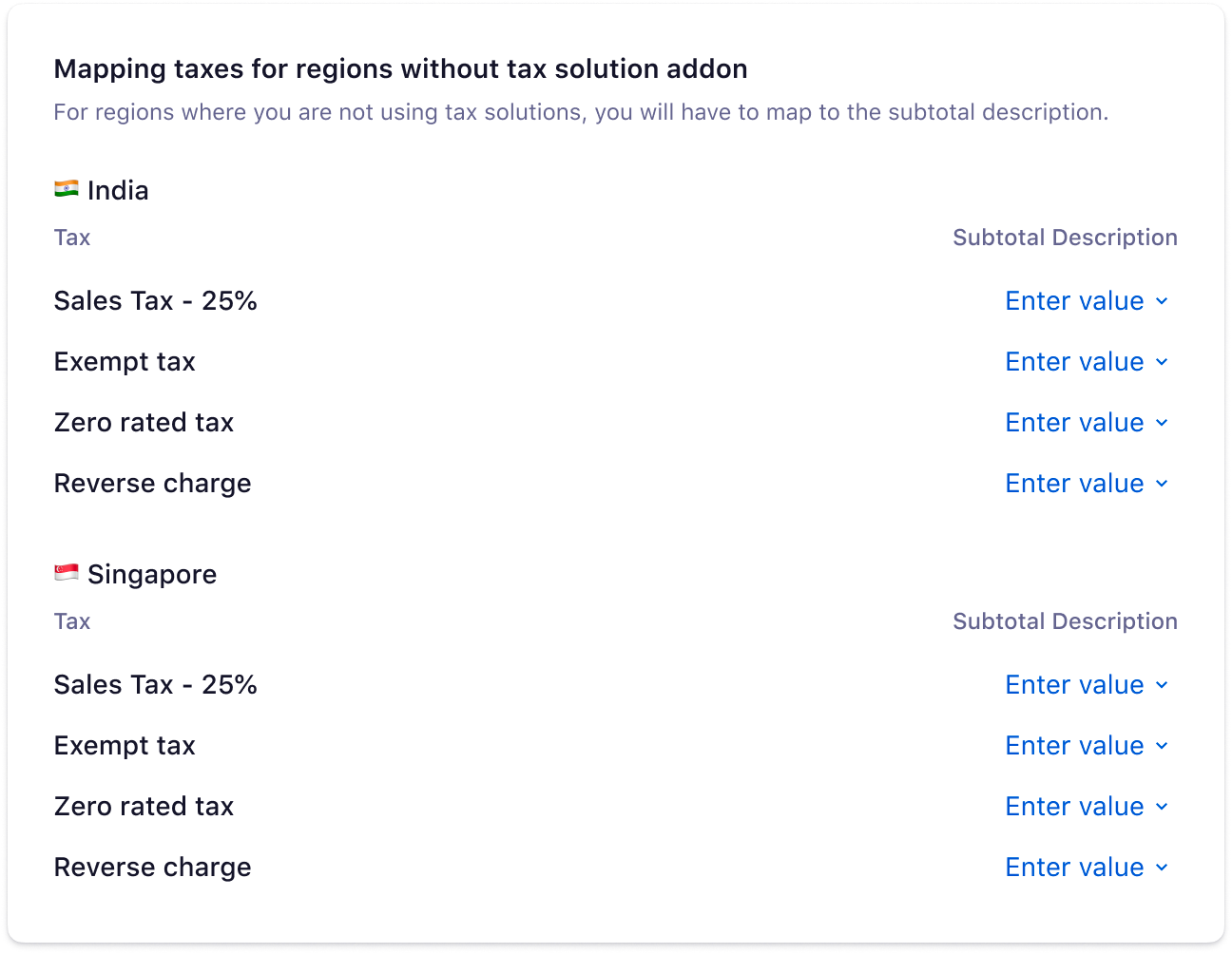Open India Zero rated tax Enter value dropdown
Screen dimensions: 1232x954
(x=1087, y=423)
